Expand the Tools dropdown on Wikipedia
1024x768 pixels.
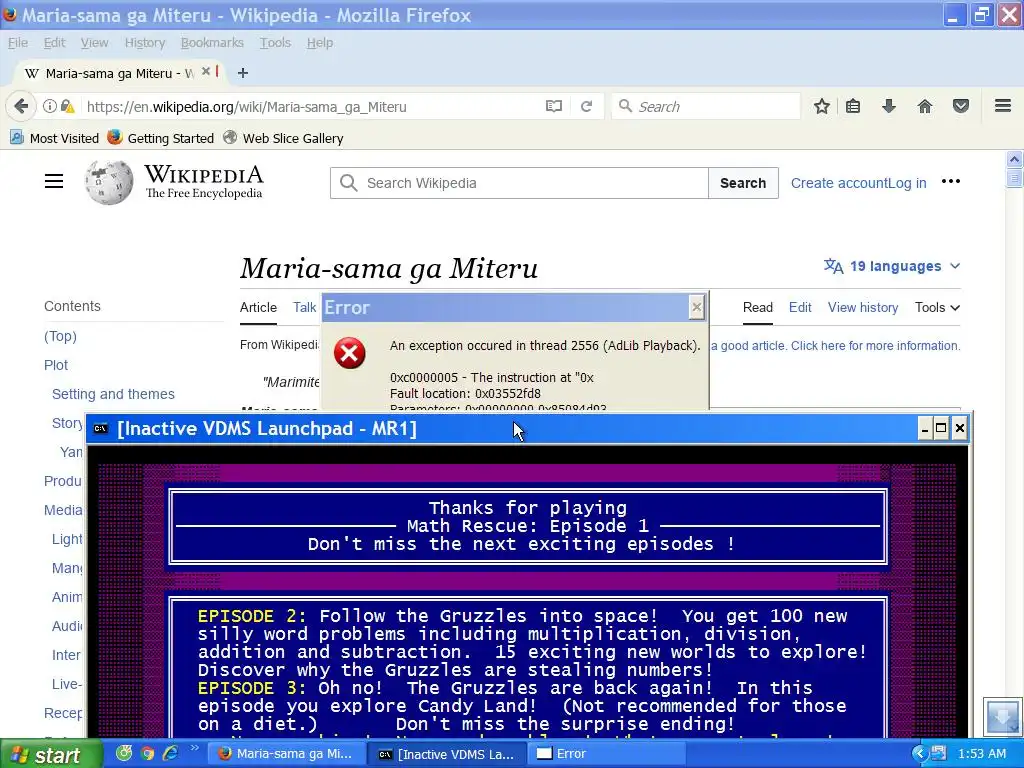point(937,308)
